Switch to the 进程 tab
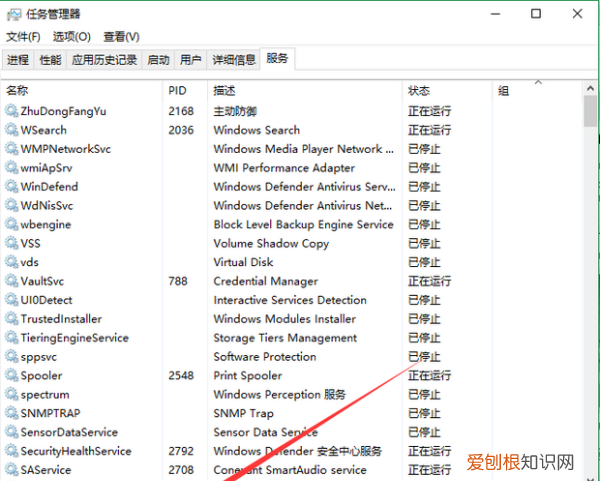This screenshot has height=481, width=600. (18, 60)
